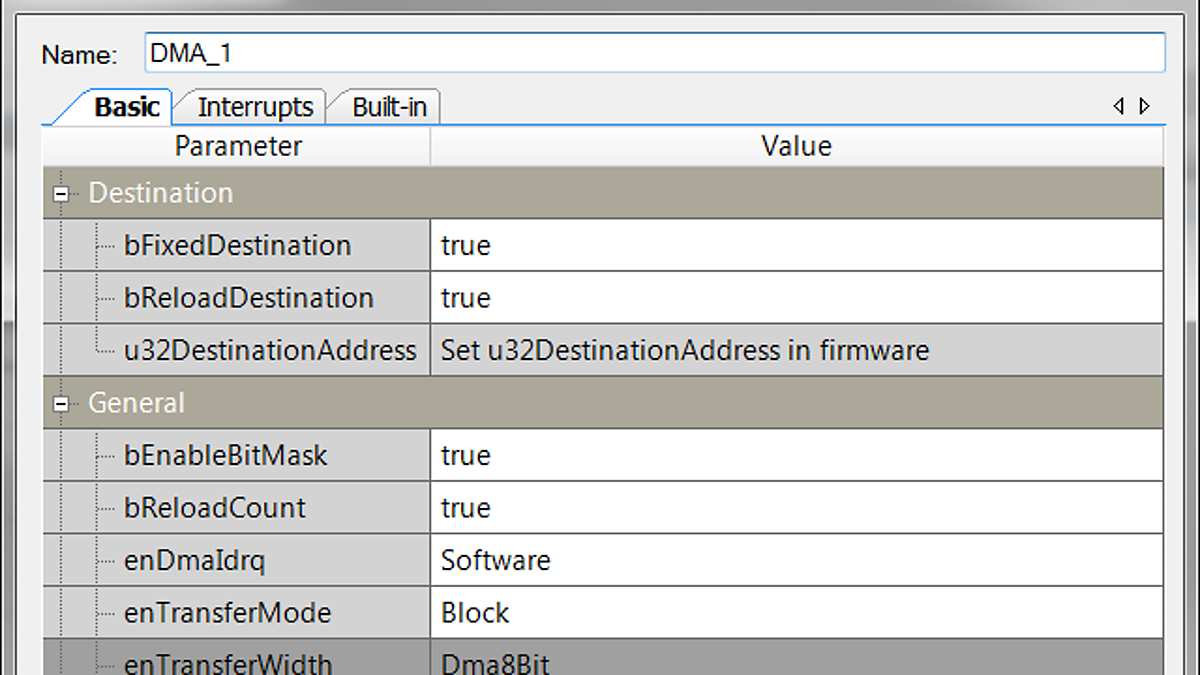Toggle bReloadDestination value

coord(700,297)
